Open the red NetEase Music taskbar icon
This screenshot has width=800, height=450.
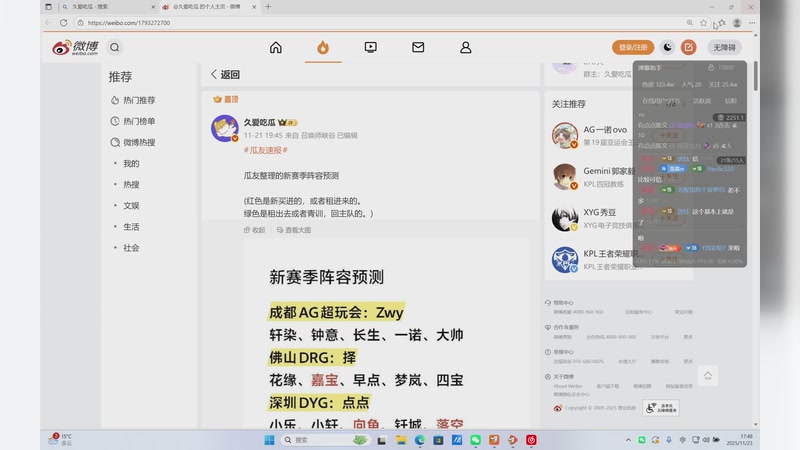(531, 440)
